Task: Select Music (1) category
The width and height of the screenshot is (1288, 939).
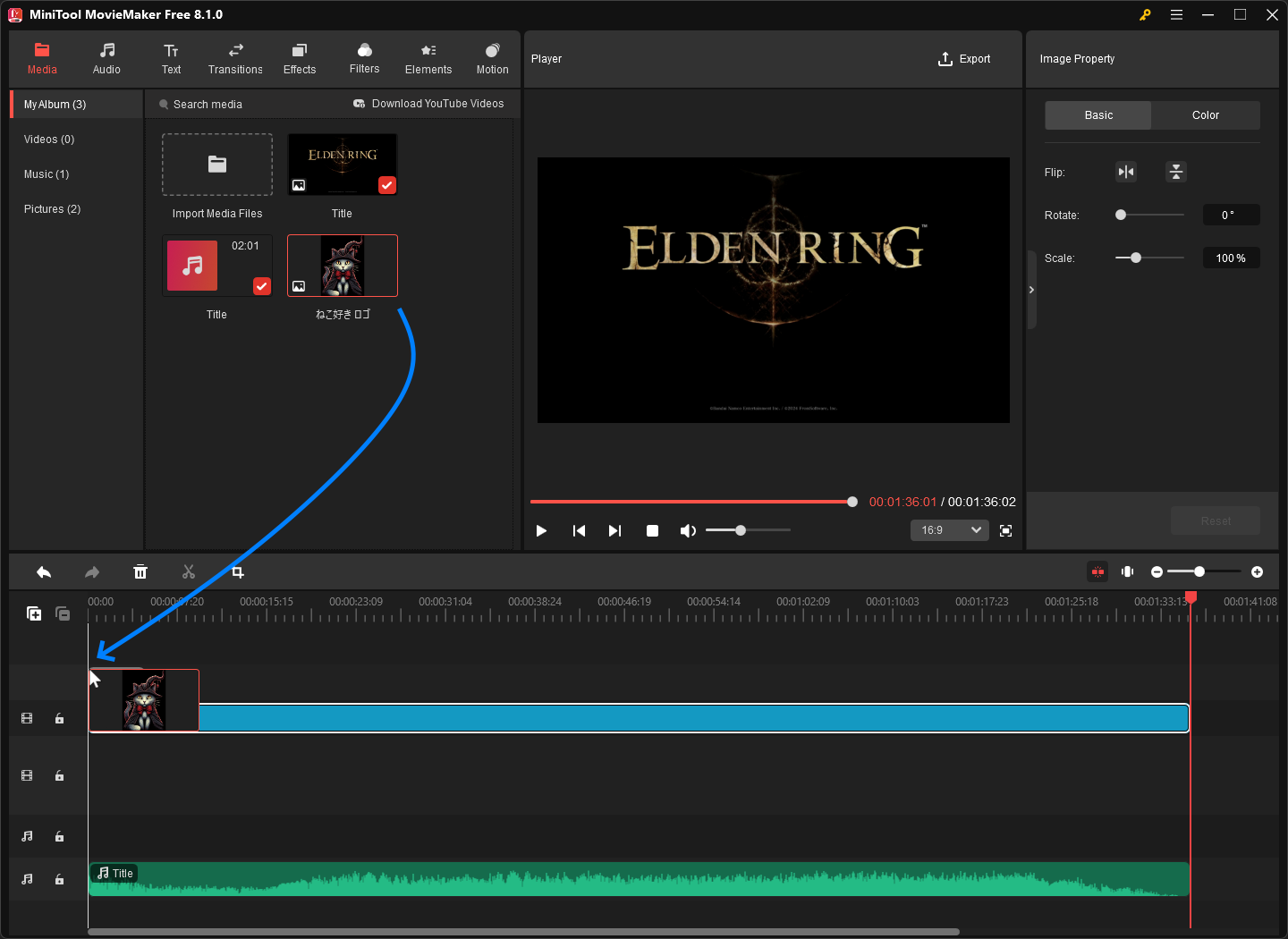Action: tap(77, 174)
